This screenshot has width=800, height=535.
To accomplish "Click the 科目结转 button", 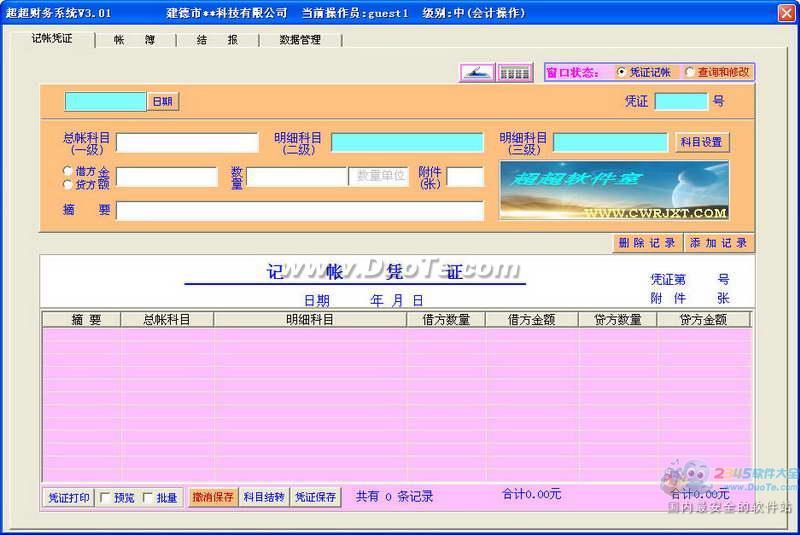I will [264, 497].
